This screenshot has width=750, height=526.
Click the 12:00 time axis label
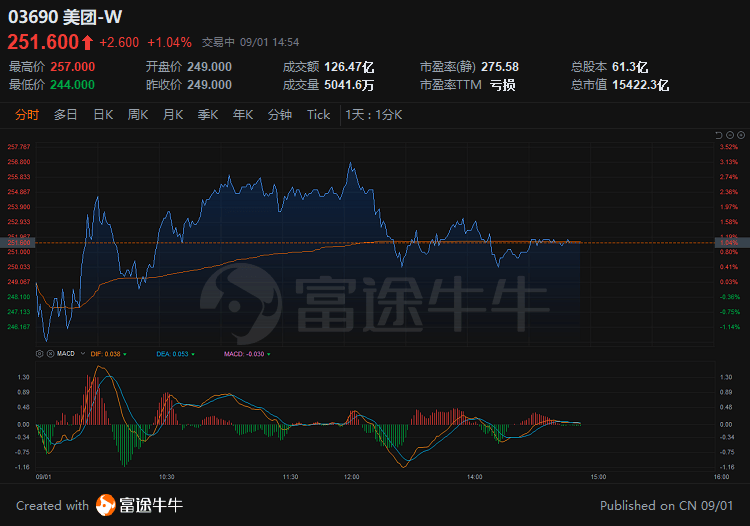pyautogui.click(x=352, y=477)
